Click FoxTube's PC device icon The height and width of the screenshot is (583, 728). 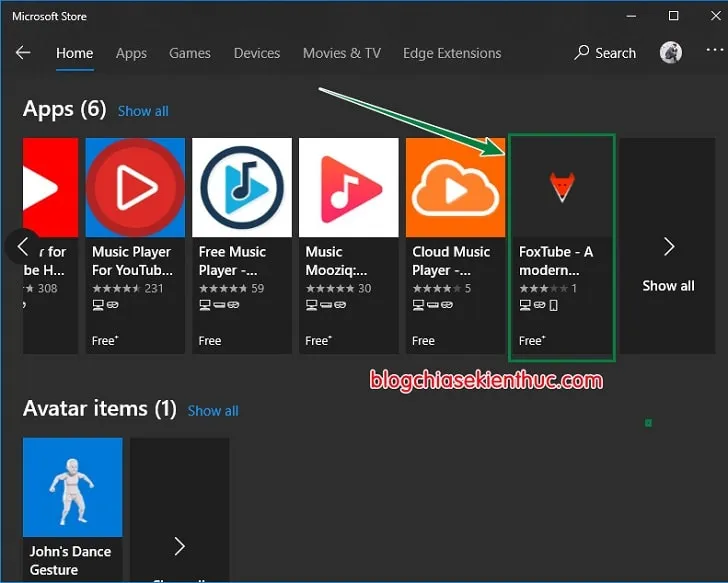point(525,305)
